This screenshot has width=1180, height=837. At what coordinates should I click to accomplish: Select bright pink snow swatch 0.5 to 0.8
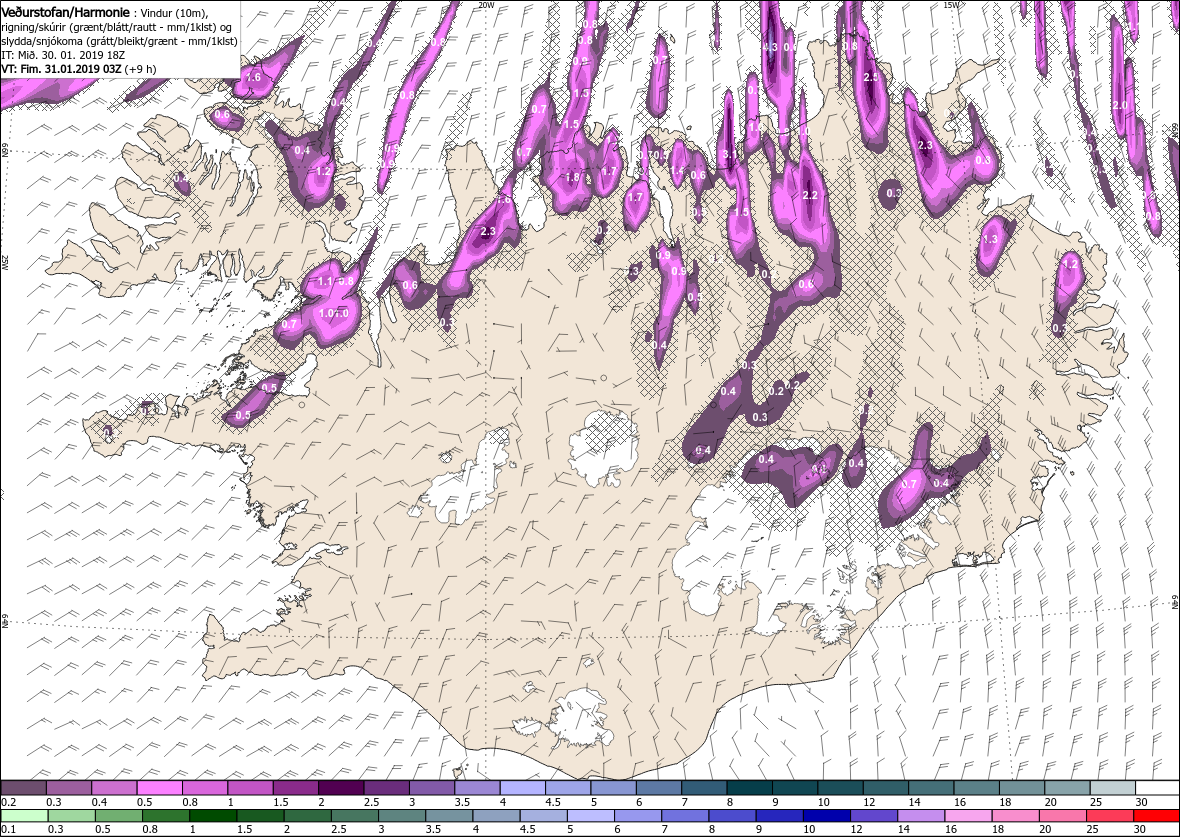pyautogui.click(x=160, y=788)
